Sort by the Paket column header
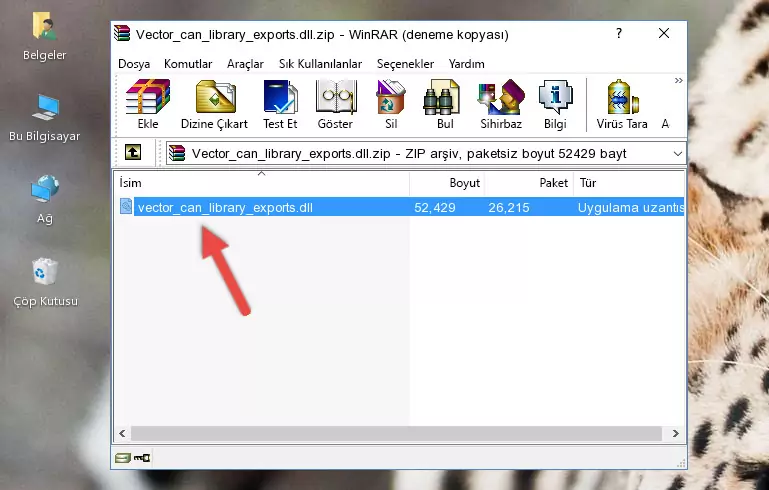769x490 pixels. coord(529,182)
